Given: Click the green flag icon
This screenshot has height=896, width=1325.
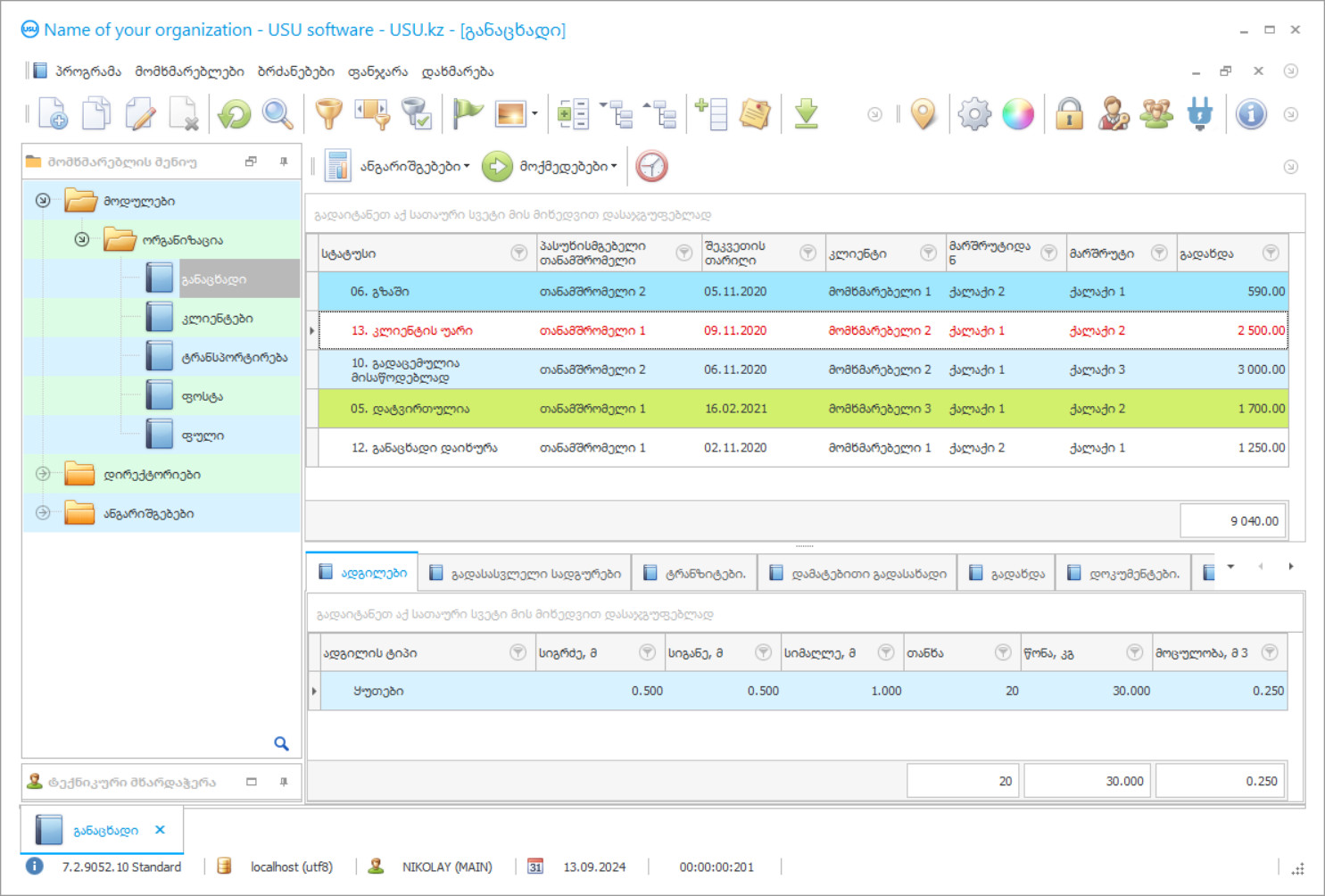Looking at the screenshot, I should tap(468, 114).
